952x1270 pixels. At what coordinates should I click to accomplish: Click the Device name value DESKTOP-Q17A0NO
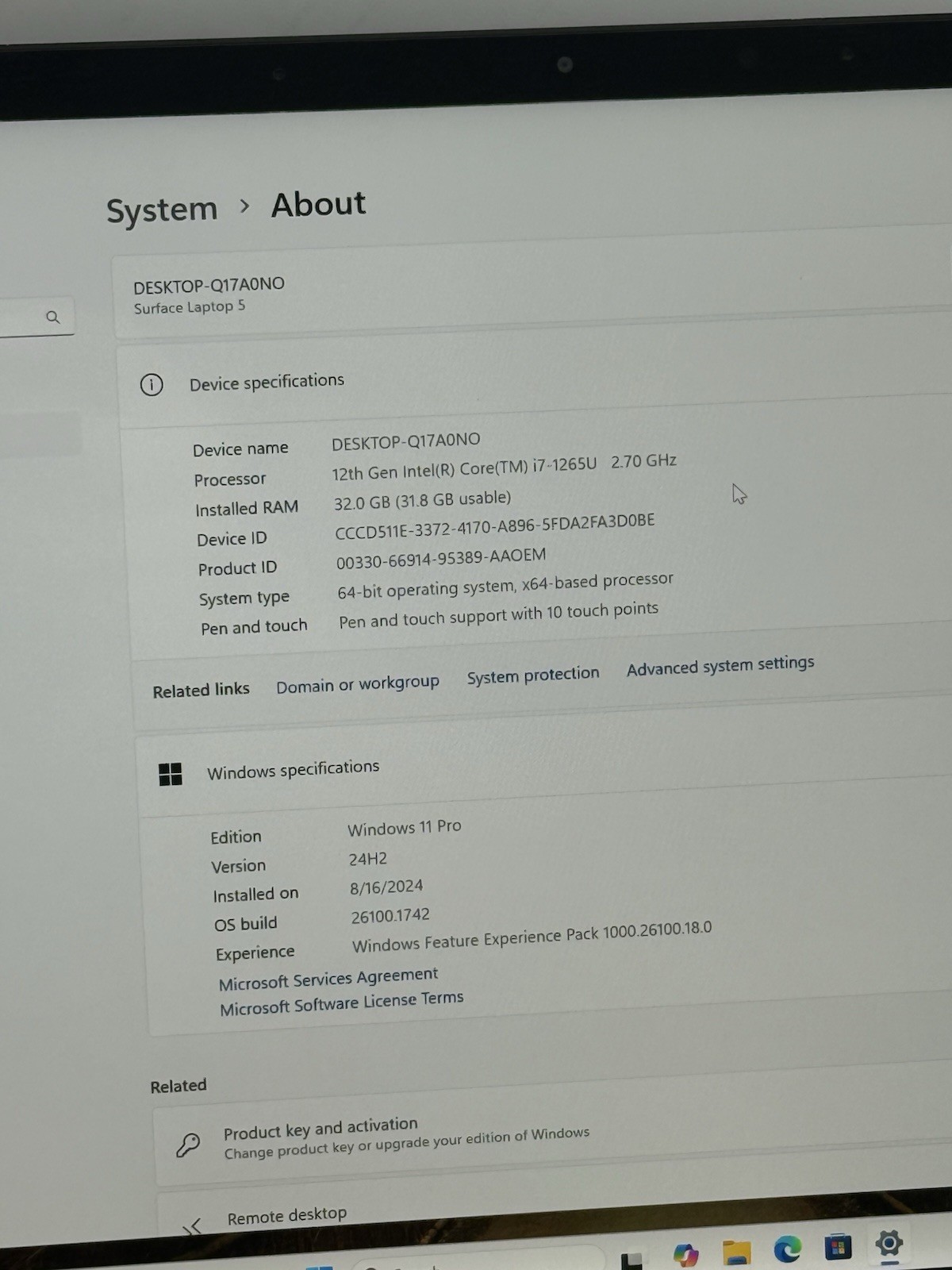pos(406,441)
